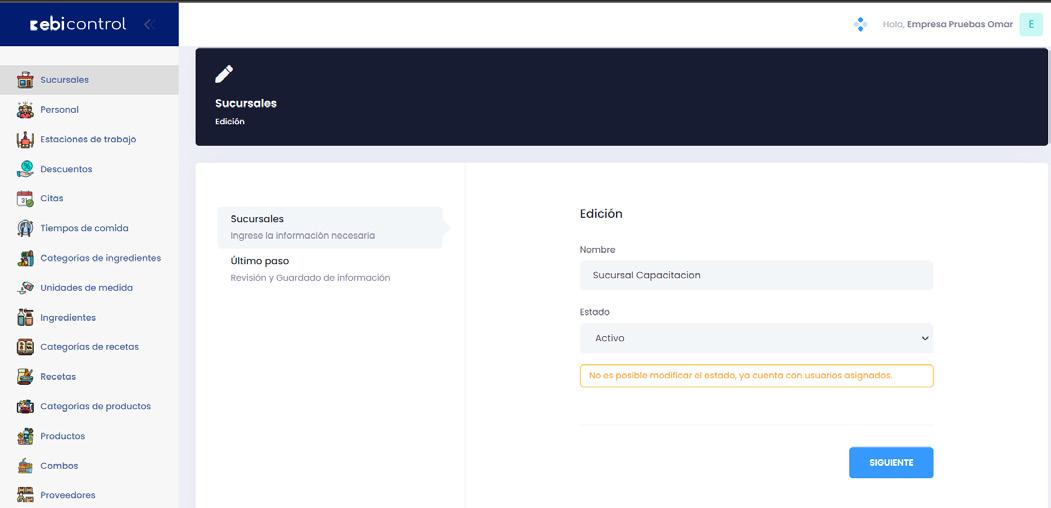The width and height of the screenshot is (1051, 508).
Task: Open Categorías de recetas
Action: 89,347
